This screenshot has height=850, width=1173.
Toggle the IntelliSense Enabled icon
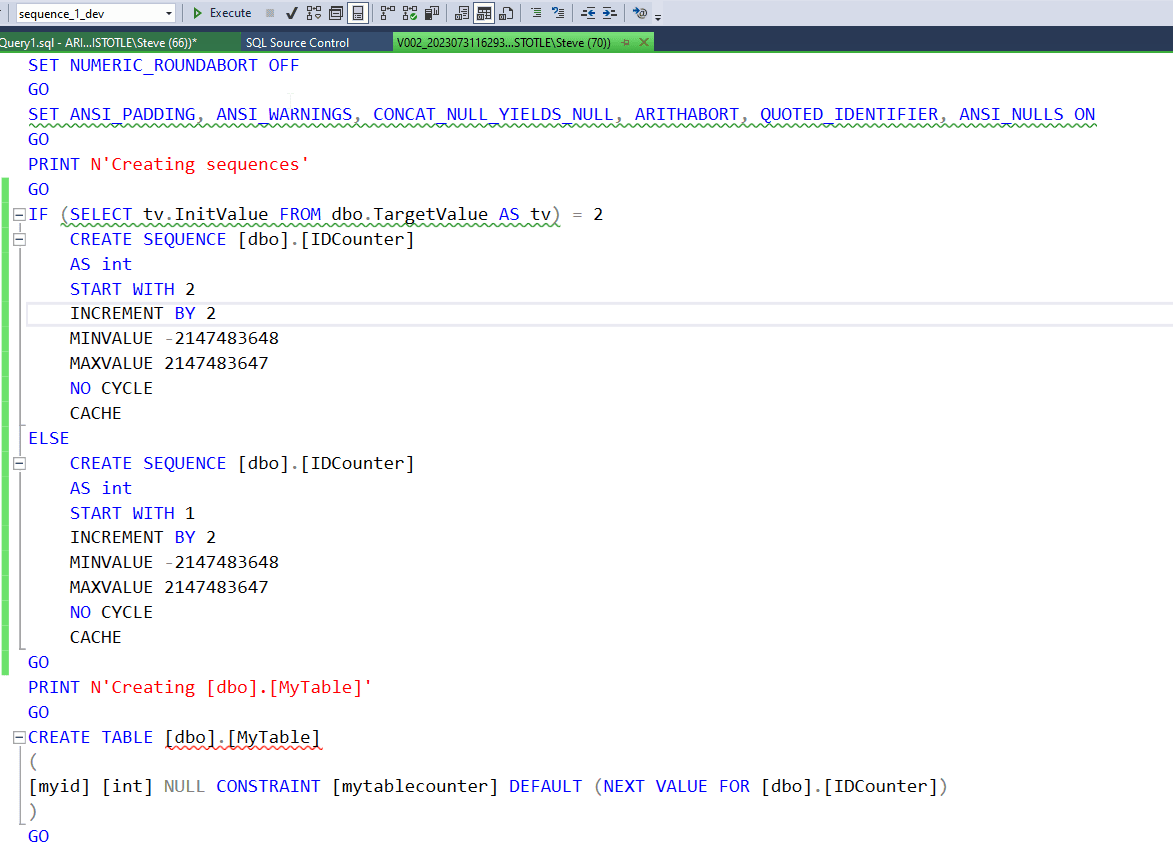pos(358,13)
